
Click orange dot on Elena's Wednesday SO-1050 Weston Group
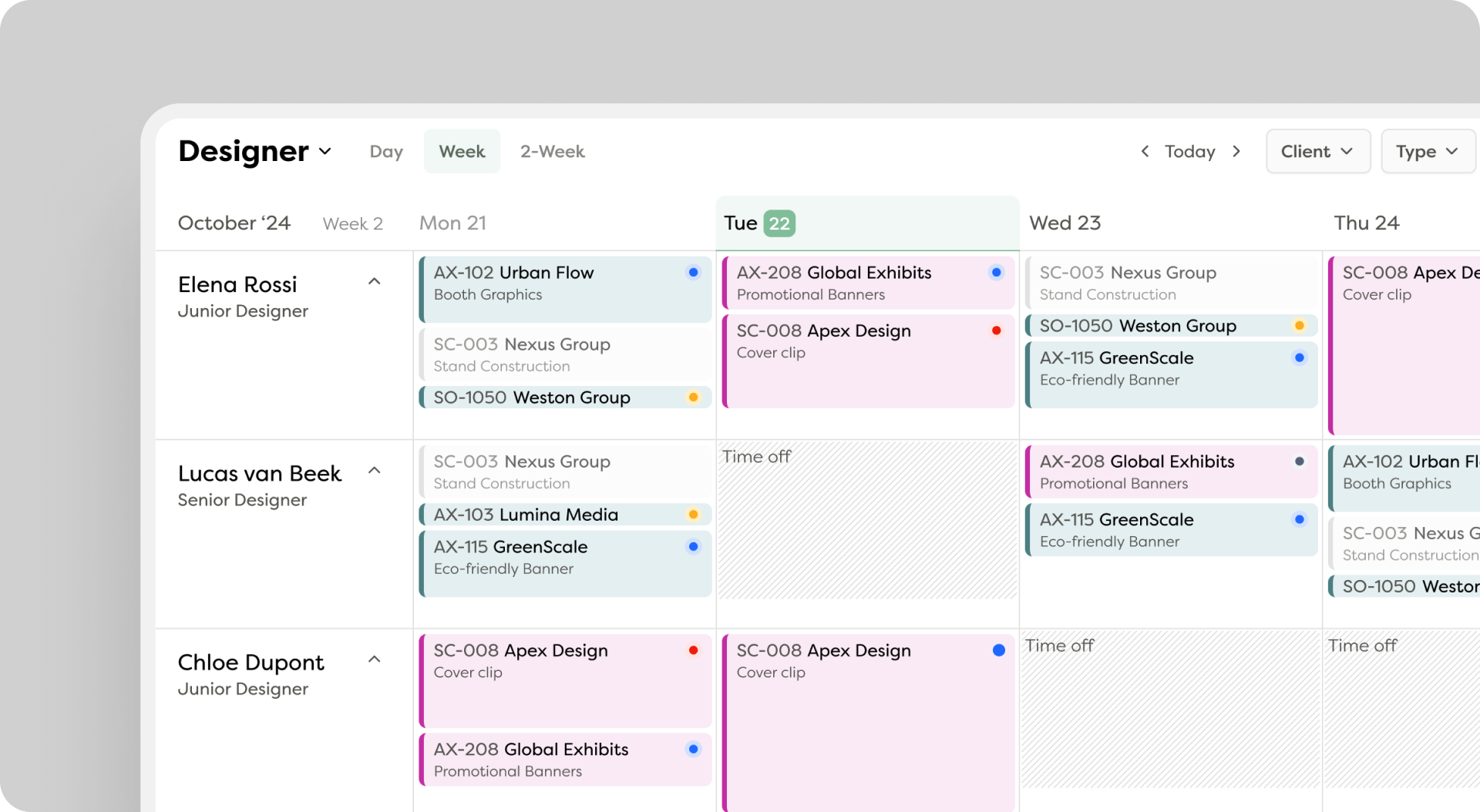point(1300,326)
